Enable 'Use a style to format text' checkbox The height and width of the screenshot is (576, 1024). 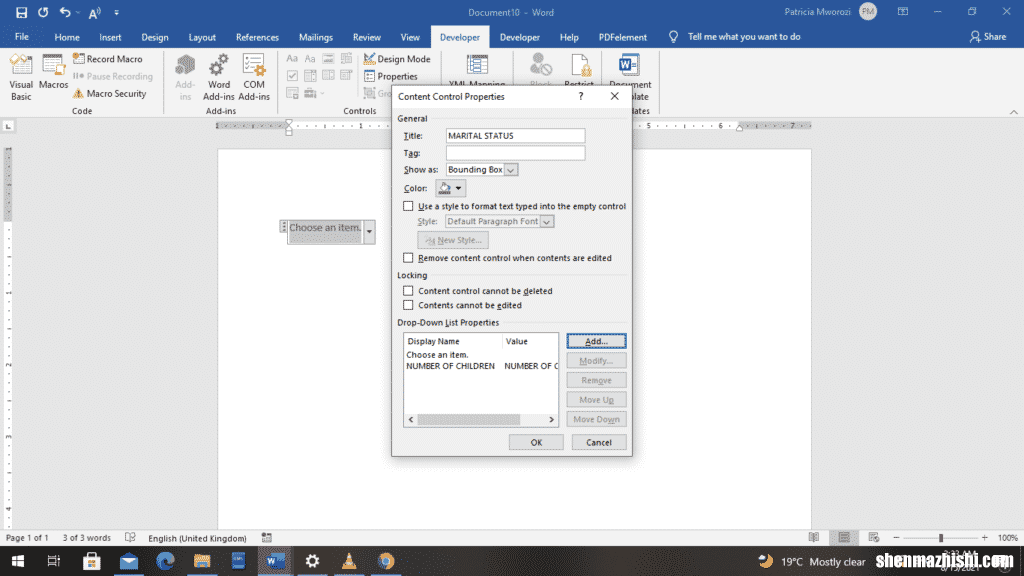[408, 206]
